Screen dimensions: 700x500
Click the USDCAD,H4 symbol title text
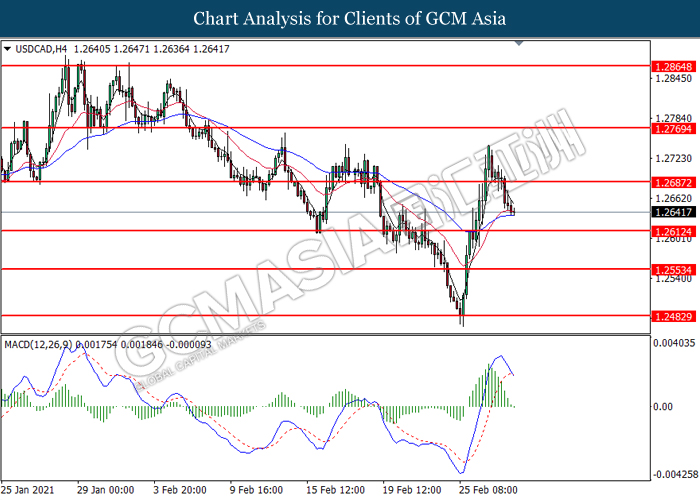click(x=41, y=49)
